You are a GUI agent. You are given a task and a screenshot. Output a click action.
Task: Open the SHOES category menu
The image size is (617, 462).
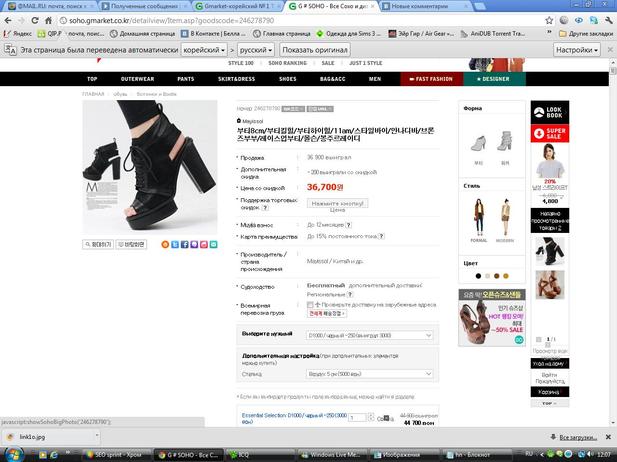pyautogui.click(x=288, y=79)
